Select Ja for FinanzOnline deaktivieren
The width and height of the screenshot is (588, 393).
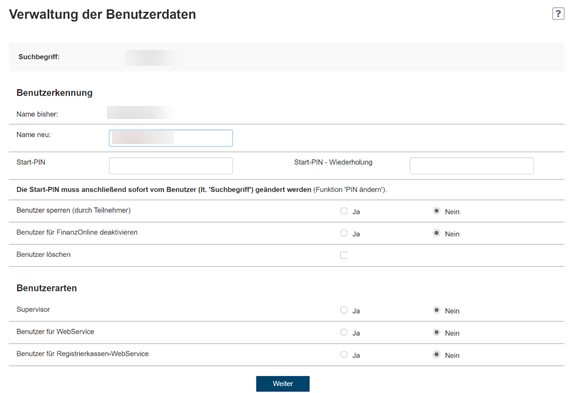[x=344, y=233]
